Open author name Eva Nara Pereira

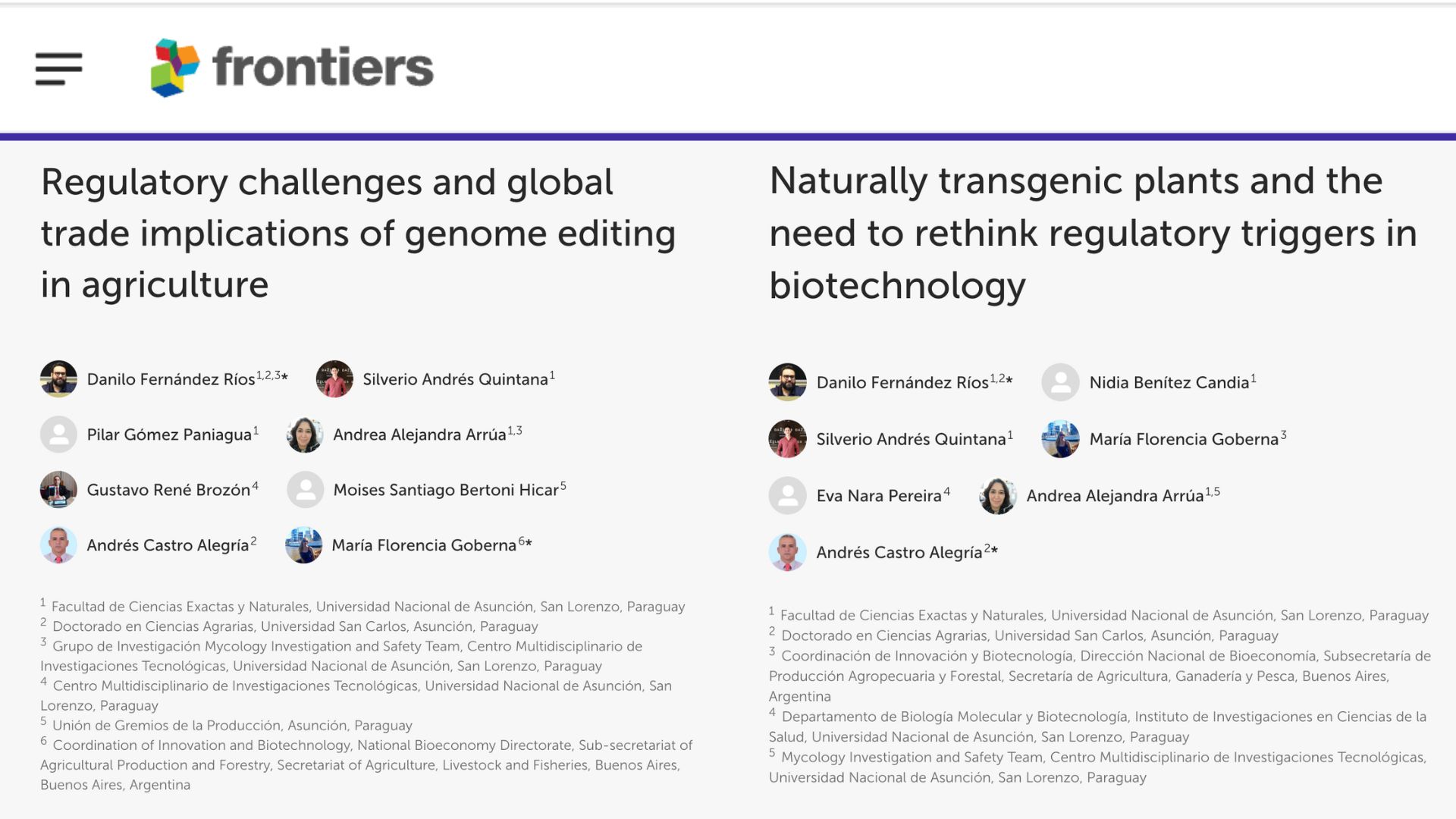click(878, 496)
